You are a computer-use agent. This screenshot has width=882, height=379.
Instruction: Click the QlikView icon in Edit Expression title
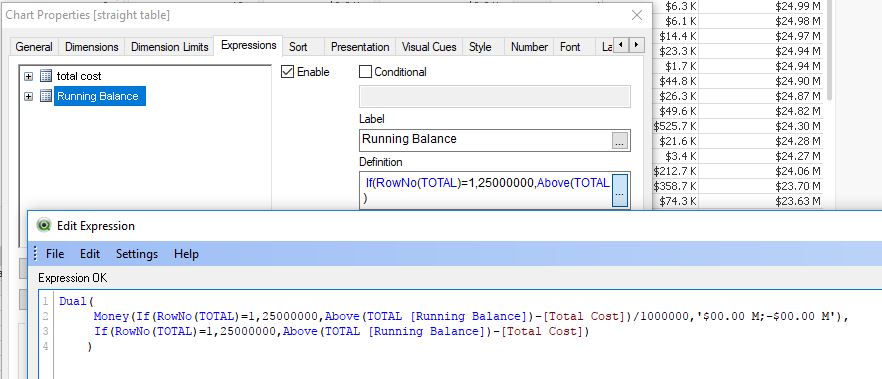pyautogui.click(x=43, y=225)
